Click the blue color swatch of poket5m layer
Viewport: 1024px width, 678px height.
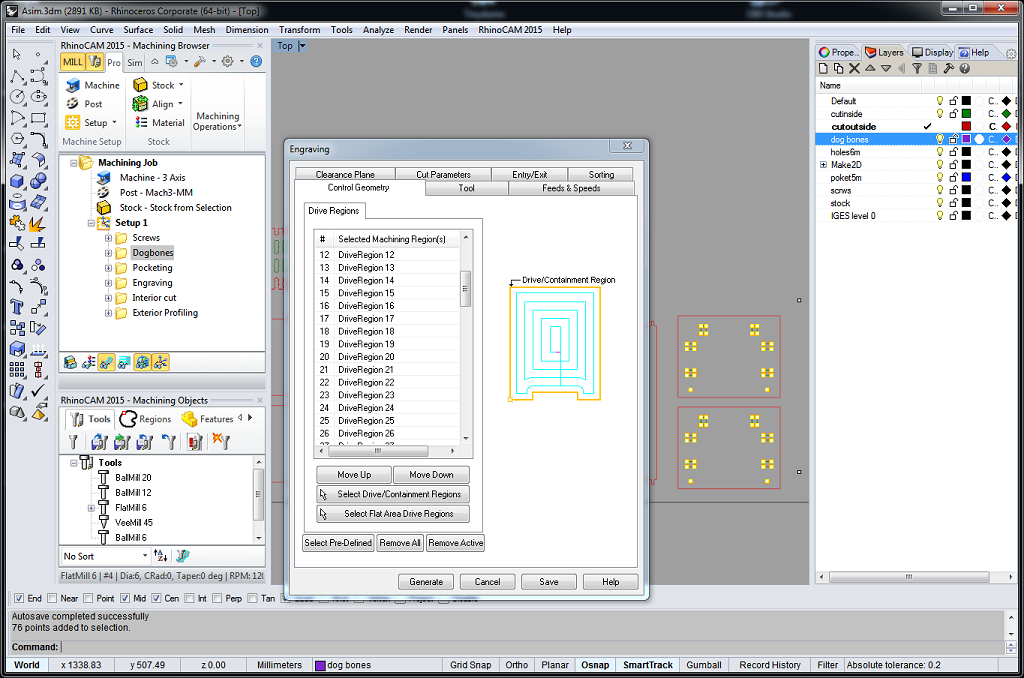click(966, 178)
